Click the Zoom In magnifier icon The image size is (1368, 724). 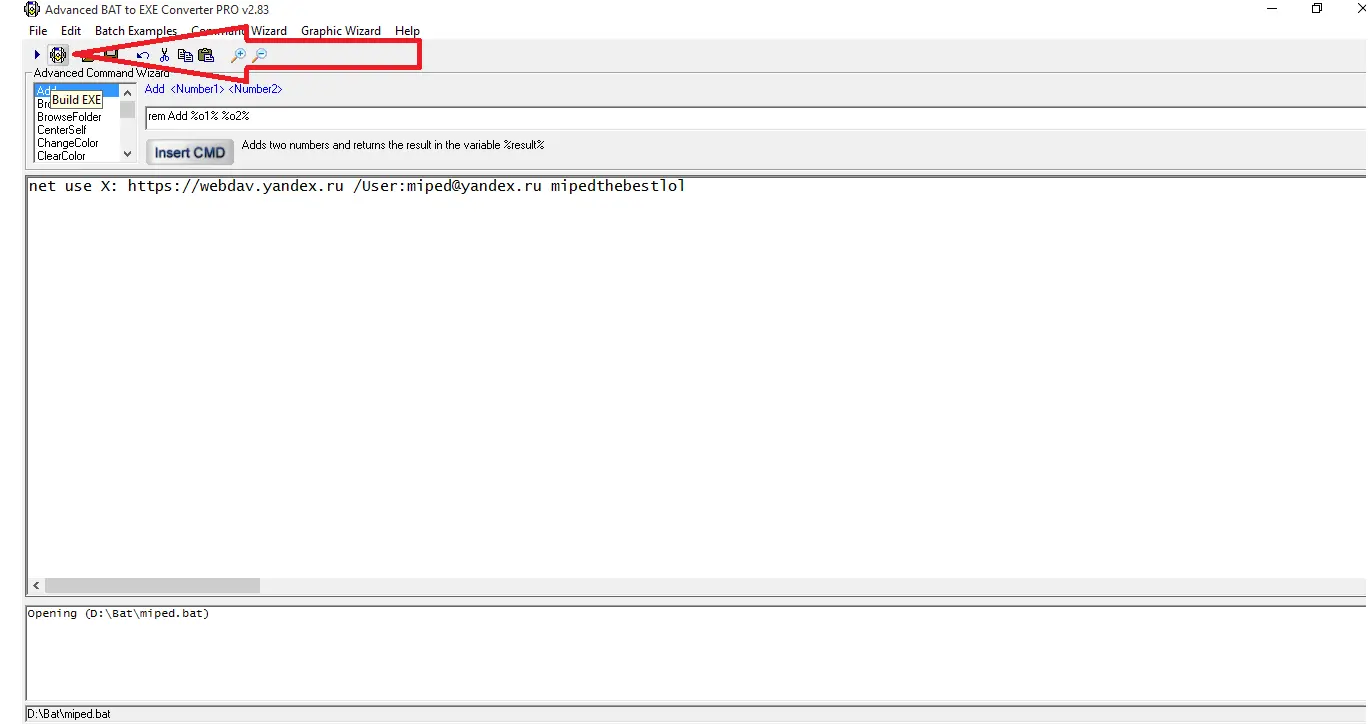[x=238, y=55]
